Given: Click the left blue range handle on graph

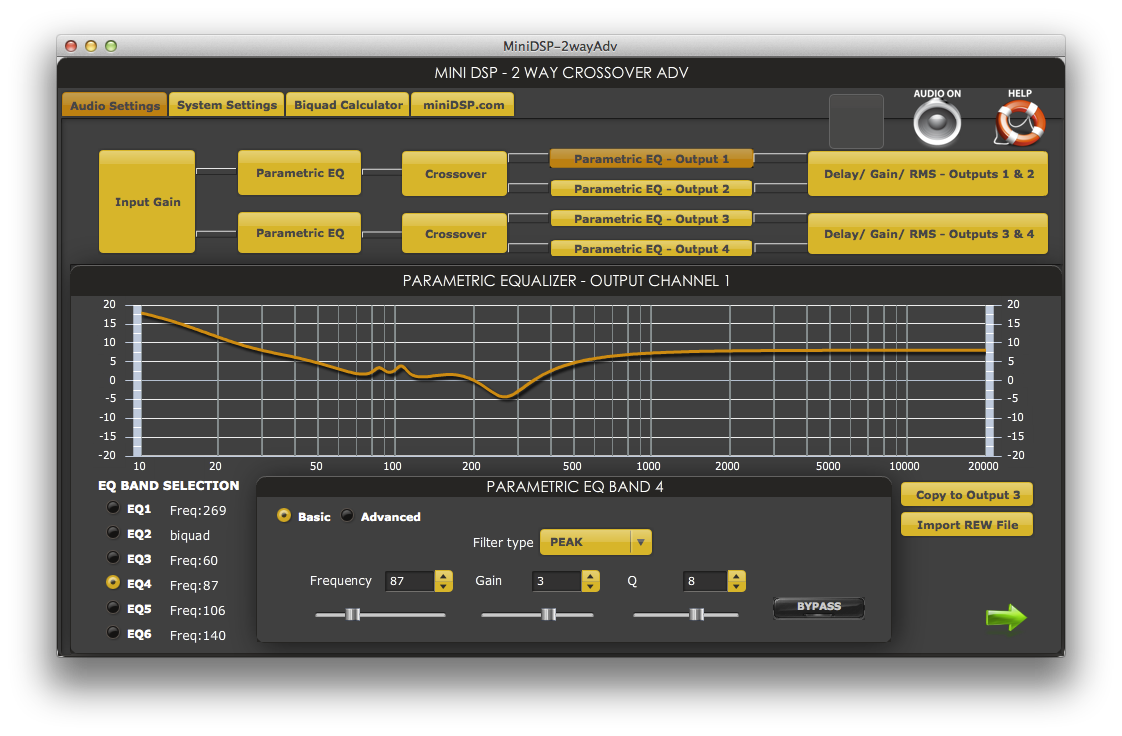Looking at the screenshot, I should coord(137,381).
